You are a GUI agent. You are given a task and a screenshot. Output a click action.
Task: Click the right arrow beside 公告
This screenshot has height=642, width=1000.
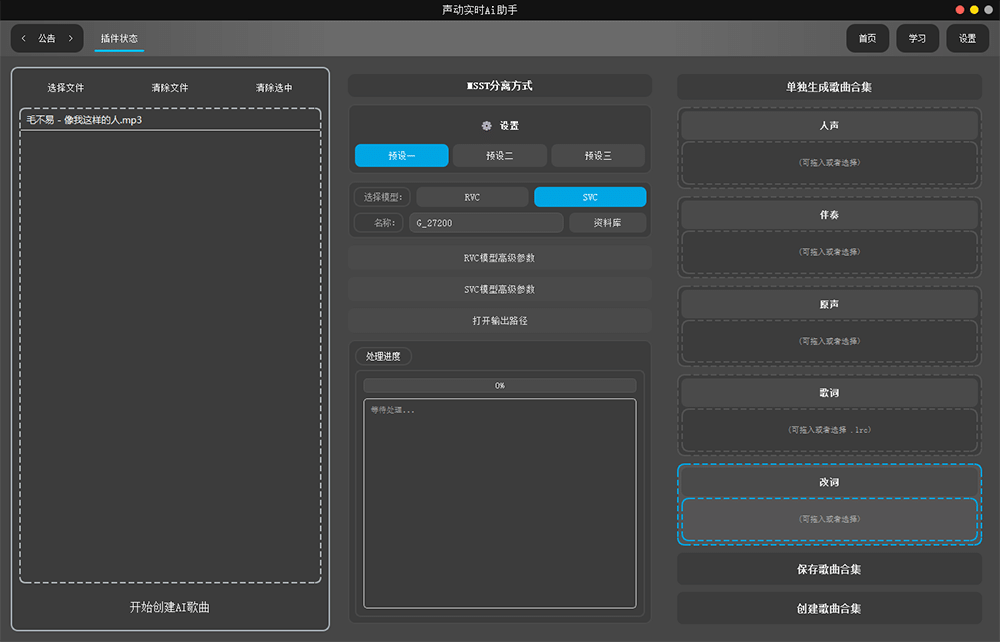click(x=70, y=39)
